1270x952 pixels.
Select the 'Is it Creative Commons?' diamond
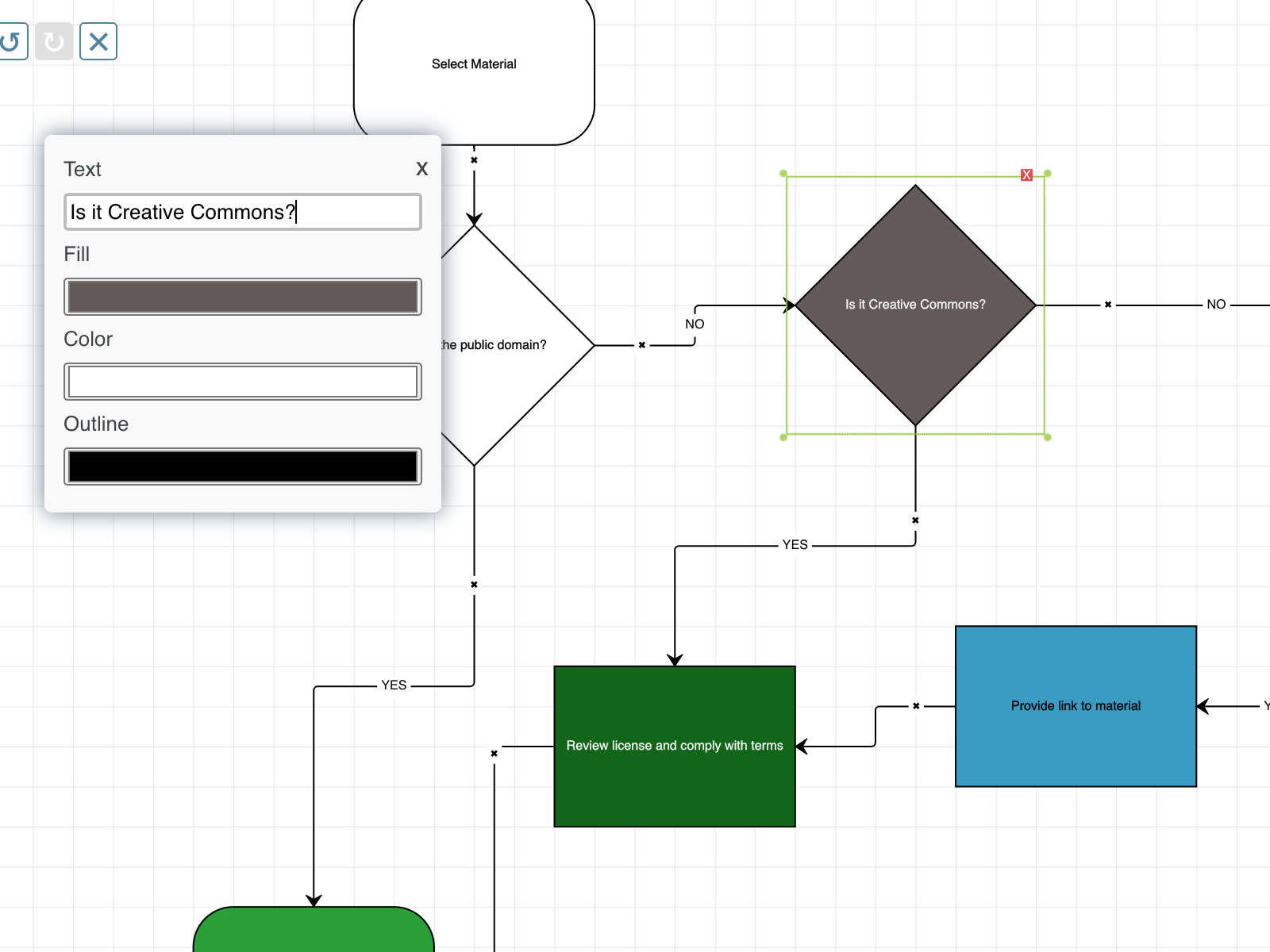[914, 304]
